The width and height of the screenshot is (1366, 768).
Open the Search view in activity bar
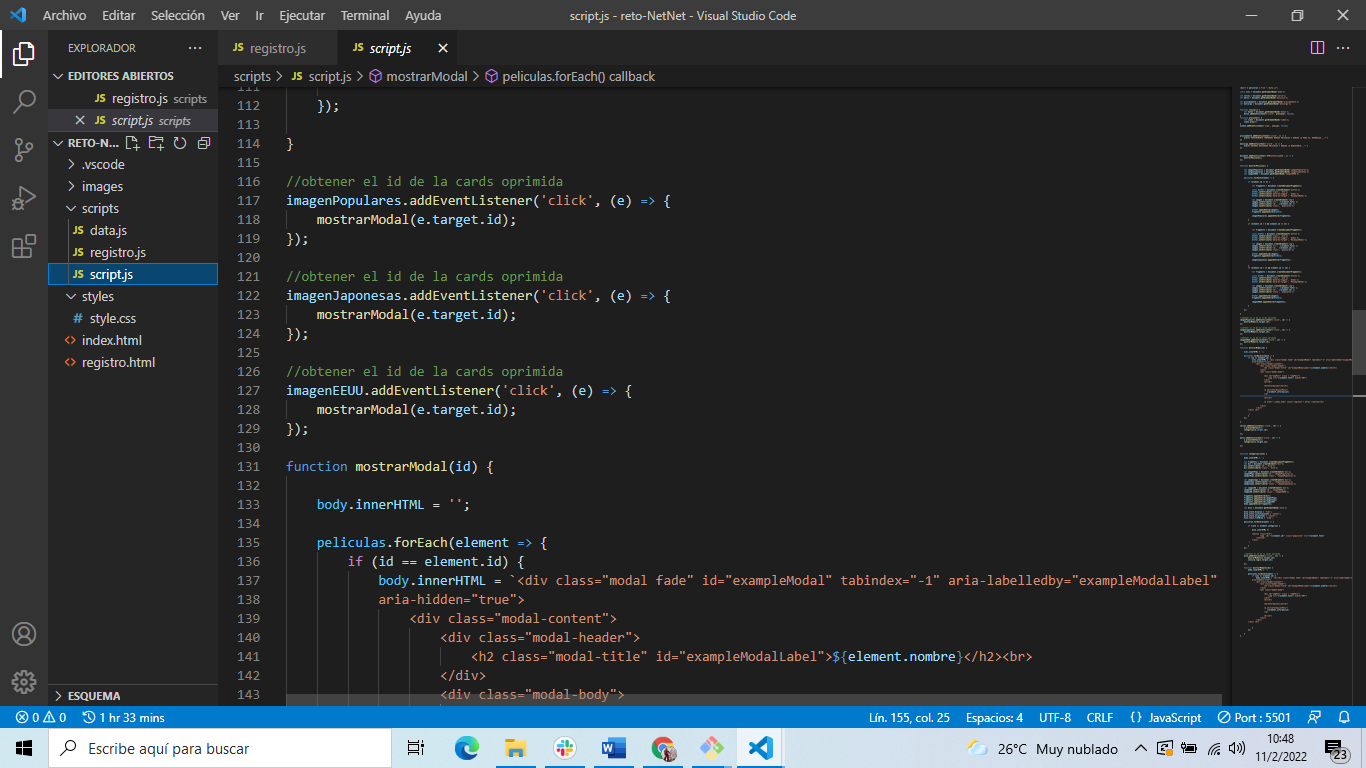[x=24, y=101]
